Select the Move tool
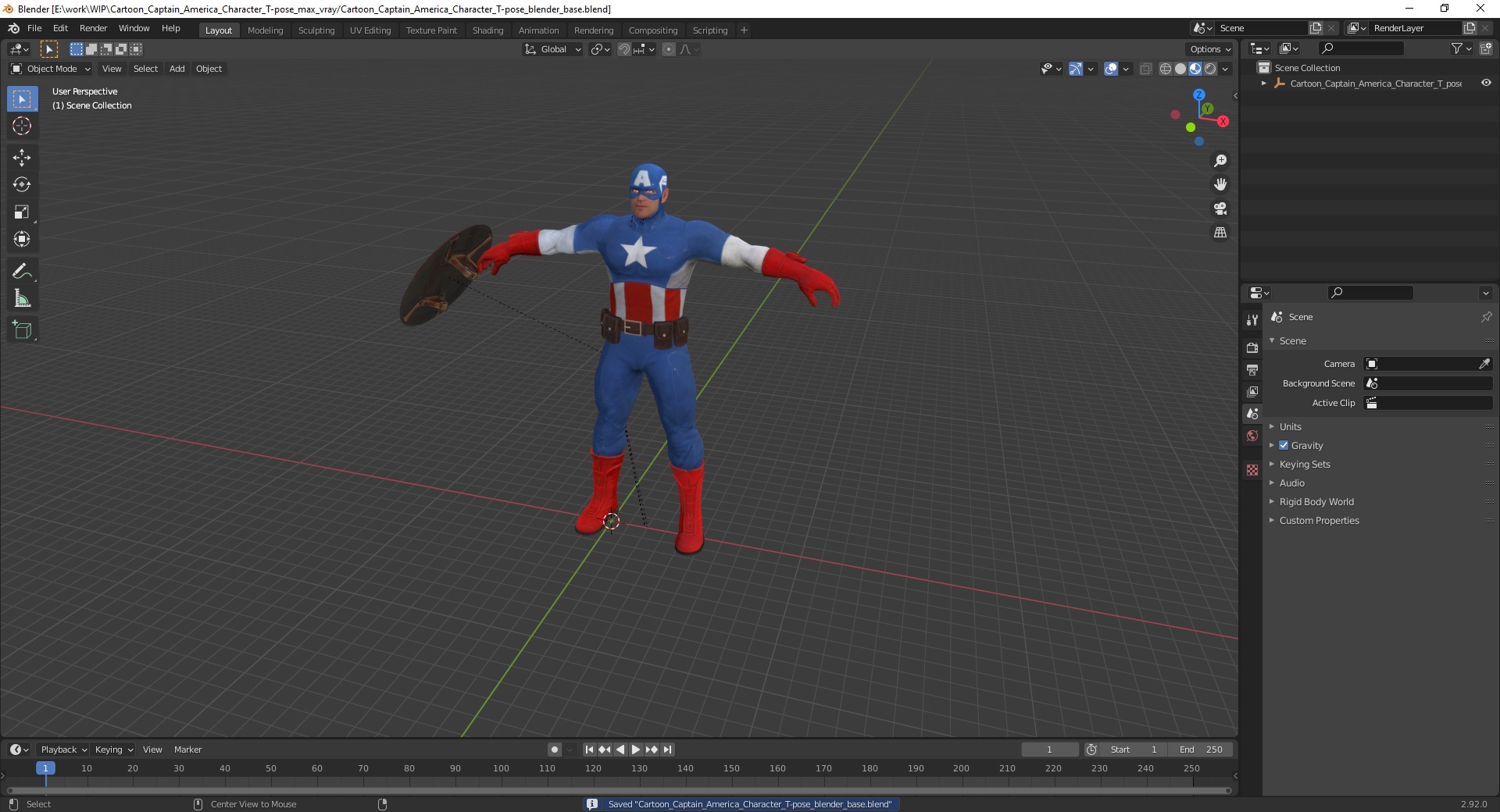 [x=22, y=158]
